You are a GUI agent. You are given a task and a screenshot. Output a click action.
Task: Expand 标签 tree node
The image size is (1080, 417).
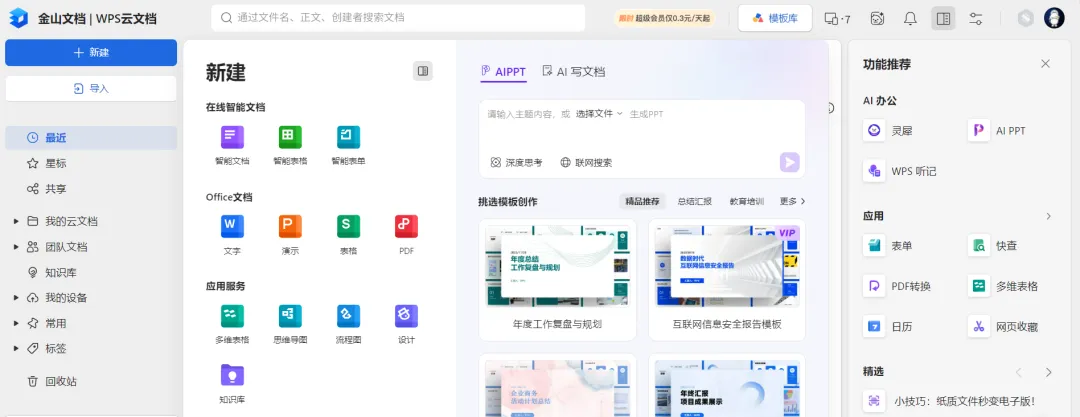[x=16, y=349]
